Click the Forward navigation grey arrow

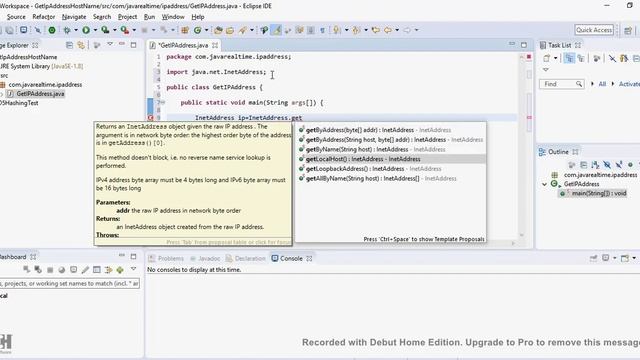pos(407,30)
